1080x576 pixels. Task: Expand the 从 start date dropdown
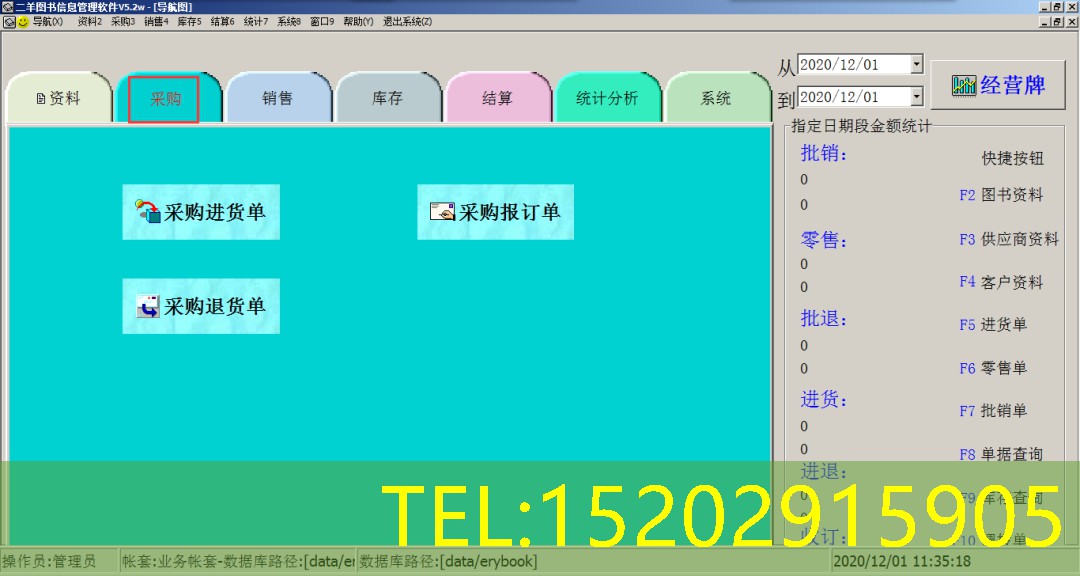click(x=916, y=64)
